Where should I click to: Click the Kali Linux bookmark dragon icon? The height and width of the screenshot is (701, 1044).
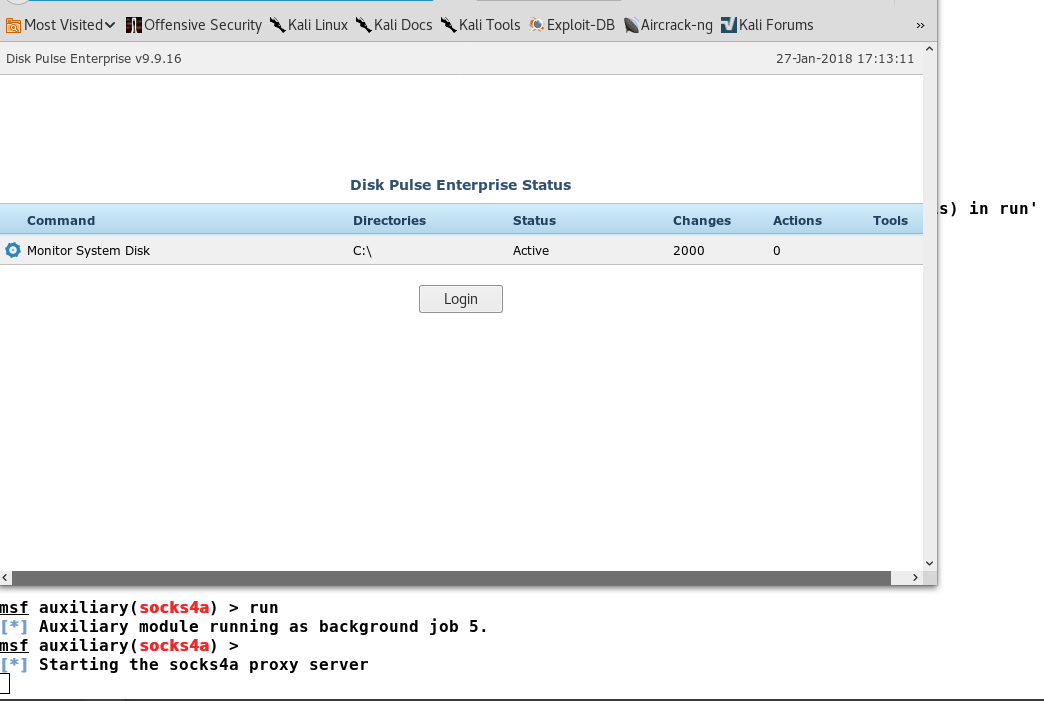tap(278, 25)
